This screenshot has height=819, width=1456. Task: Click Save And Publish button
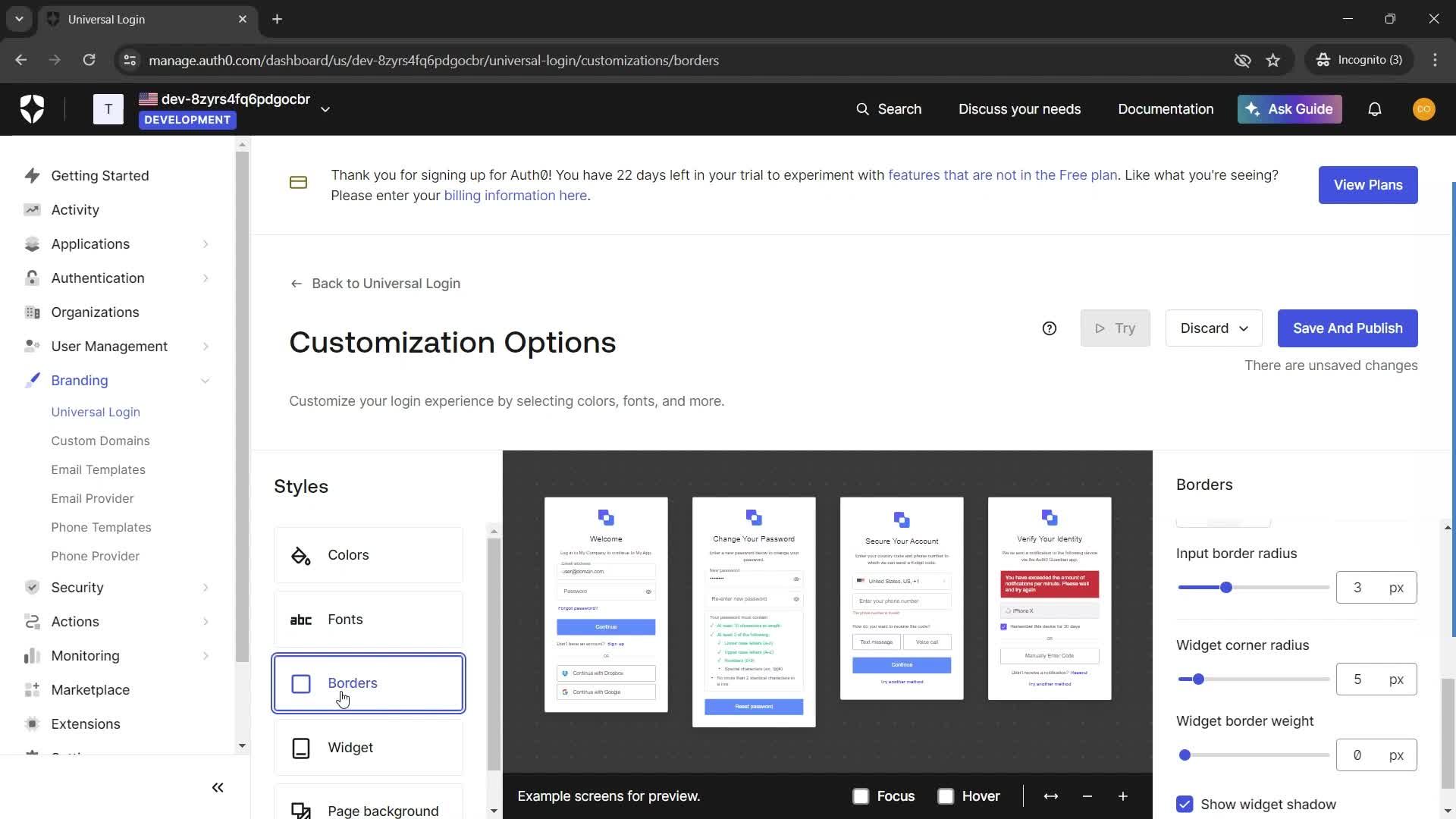(1348, 328)
